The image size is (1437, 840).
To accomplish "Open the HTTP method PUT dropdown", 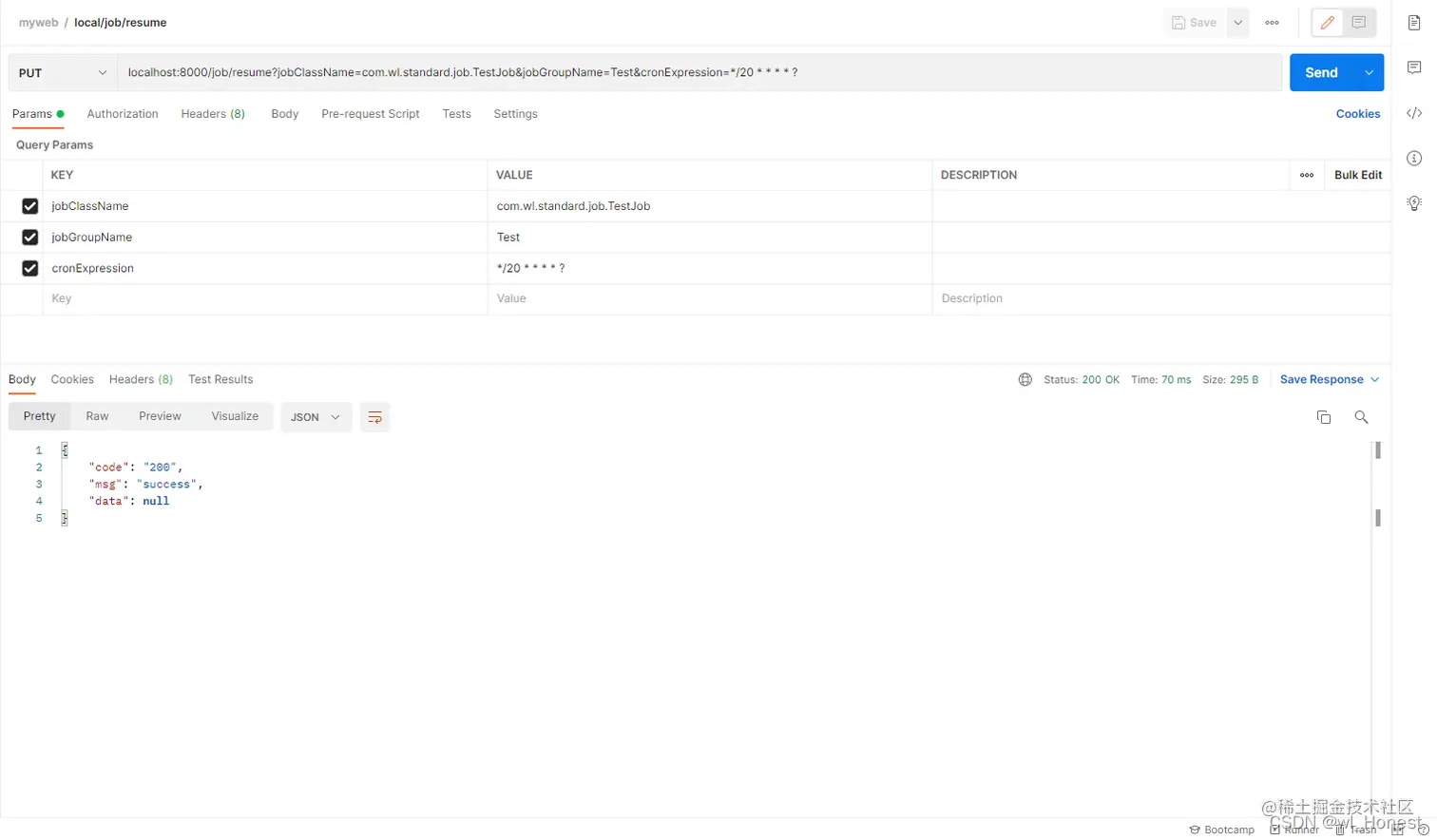I will pyautogui.click(x=63, y=72).
